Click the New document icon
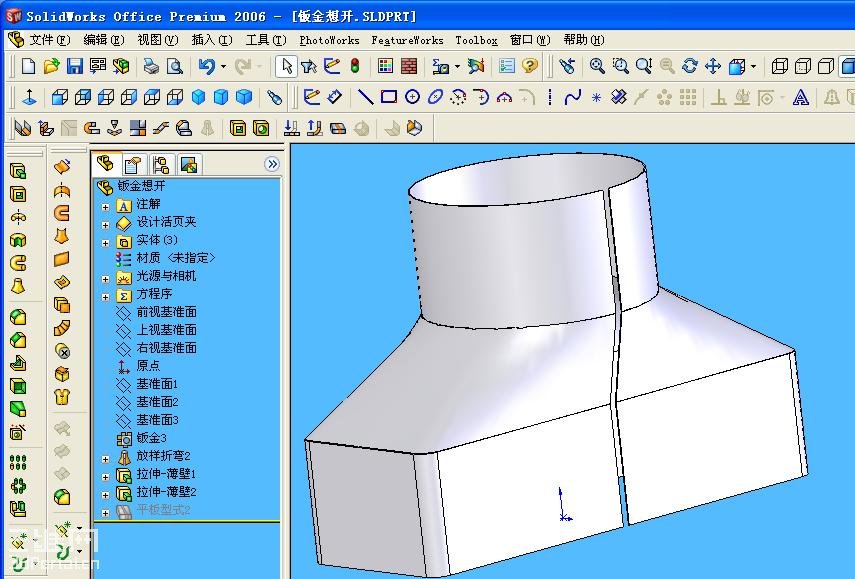 (28, 67)
